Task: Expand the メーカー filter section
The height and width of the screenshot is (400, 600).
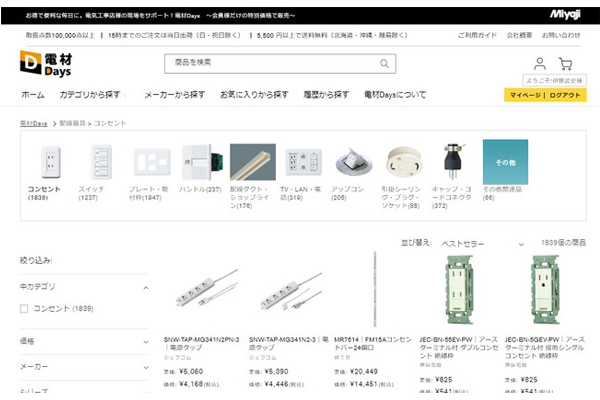Action: [145, 367]
